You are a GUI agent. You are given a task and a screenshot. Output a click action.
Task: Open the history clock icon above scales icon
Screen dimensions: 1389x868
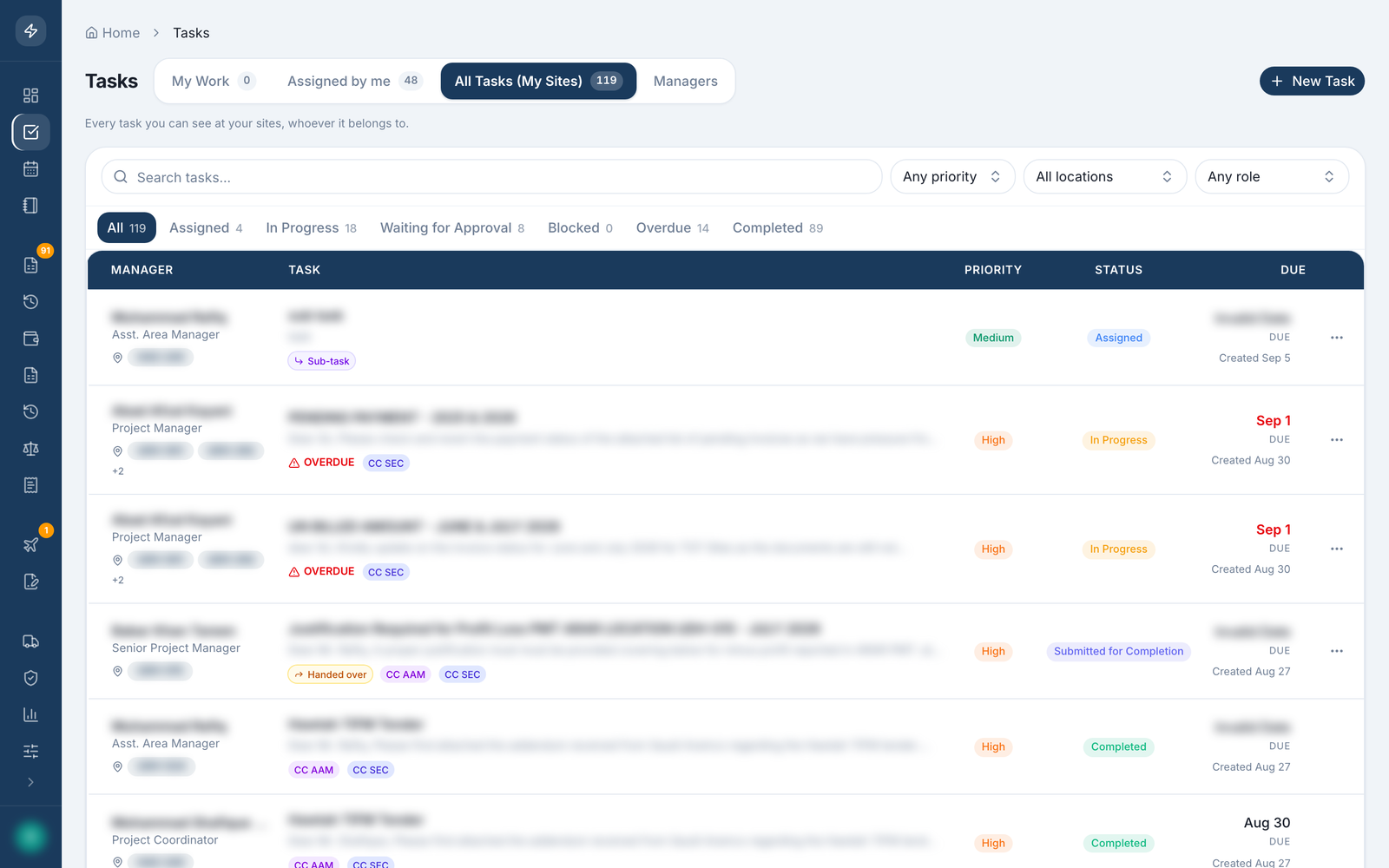pos(30,412)
